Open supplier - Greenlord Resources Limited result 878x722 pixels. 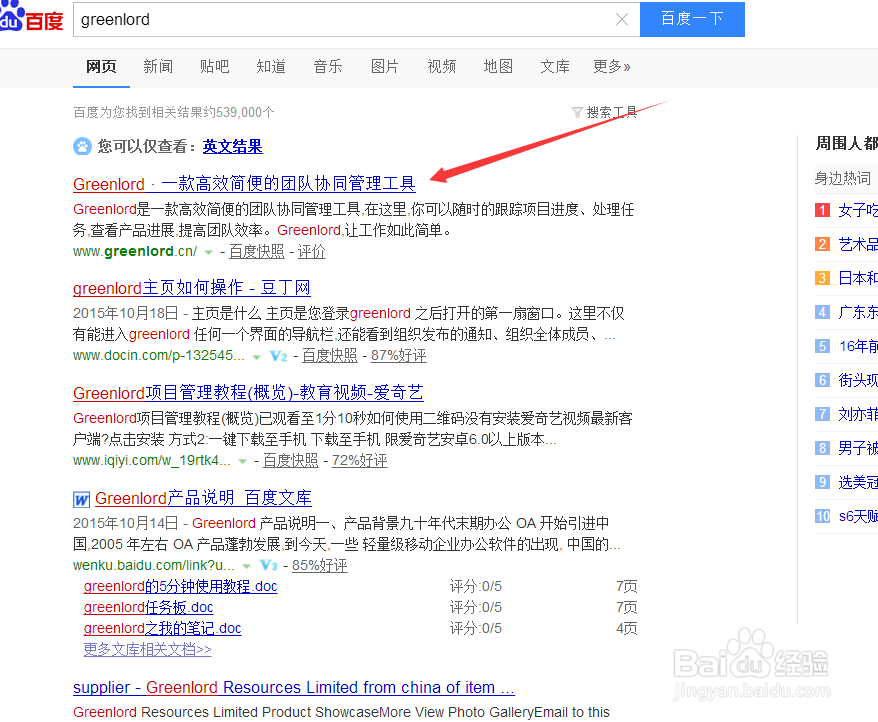[x=293, y=687]
